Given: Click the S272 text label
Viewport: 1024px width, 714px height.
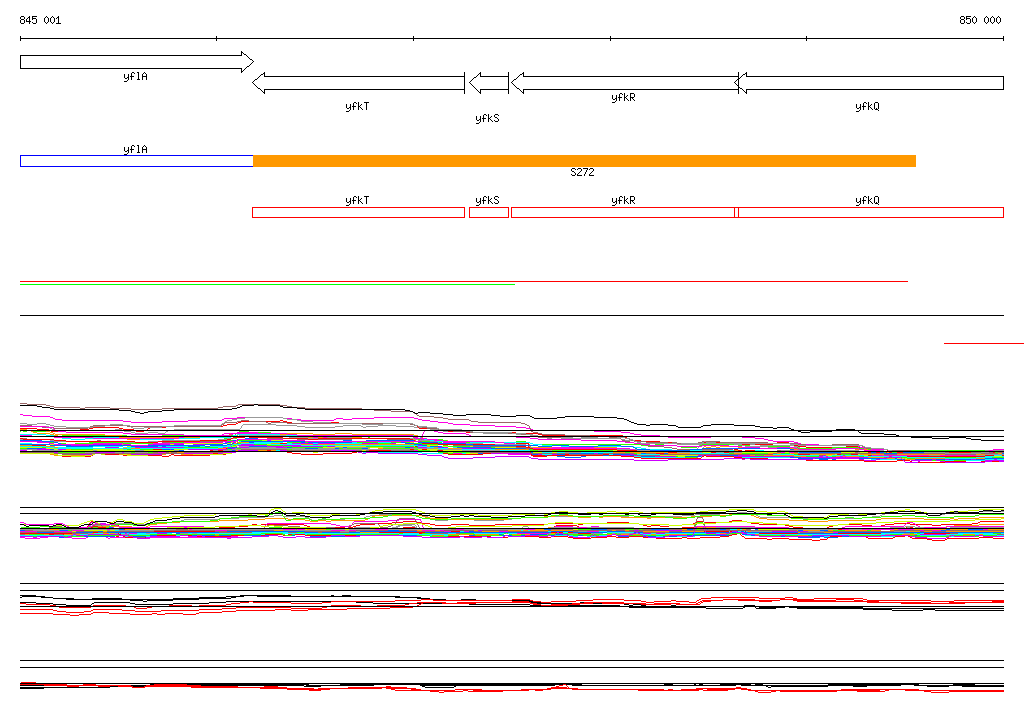Looking at the screenshot, I should (582, 173).
